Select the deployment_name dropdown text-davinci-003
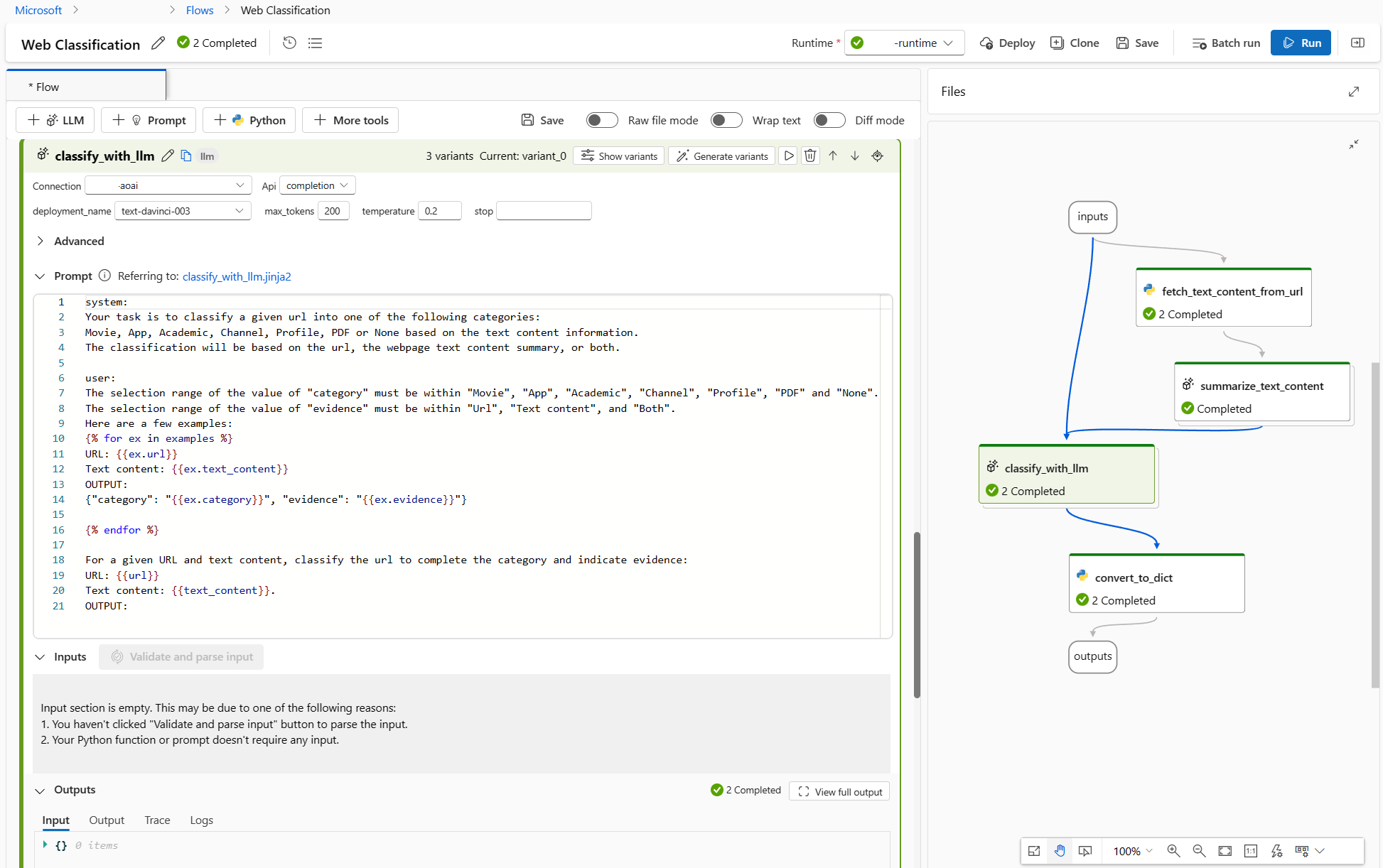 click(181, 211)
